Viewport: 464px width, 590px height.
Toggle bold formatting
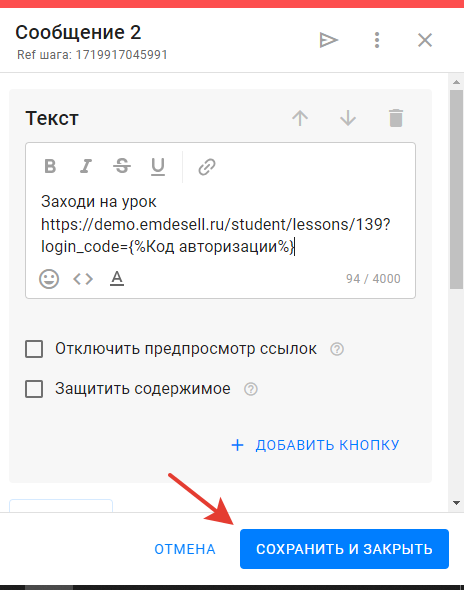(50, 166)
